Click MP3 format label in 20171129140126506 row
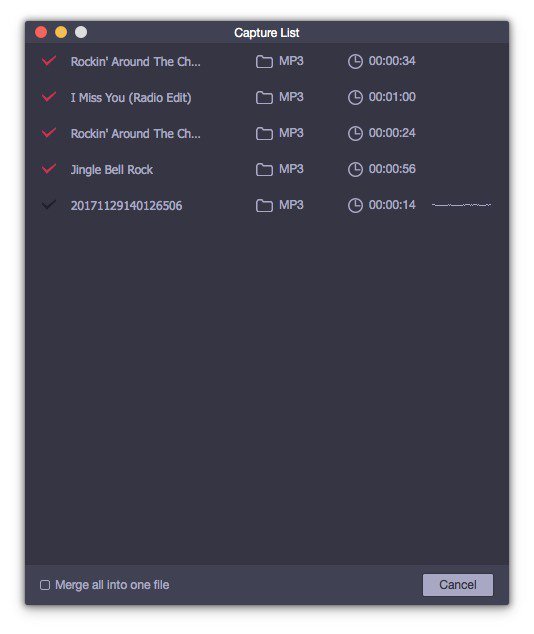534x634 pixels. [x=291, y=205]
